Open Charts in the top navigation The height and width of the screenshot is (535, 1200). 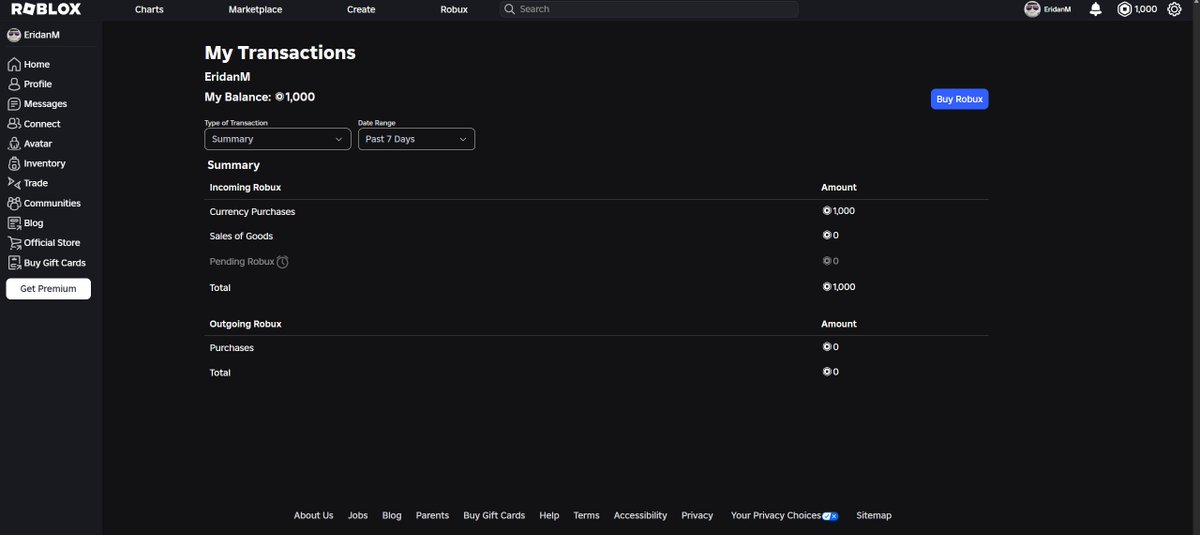(149, 9)
